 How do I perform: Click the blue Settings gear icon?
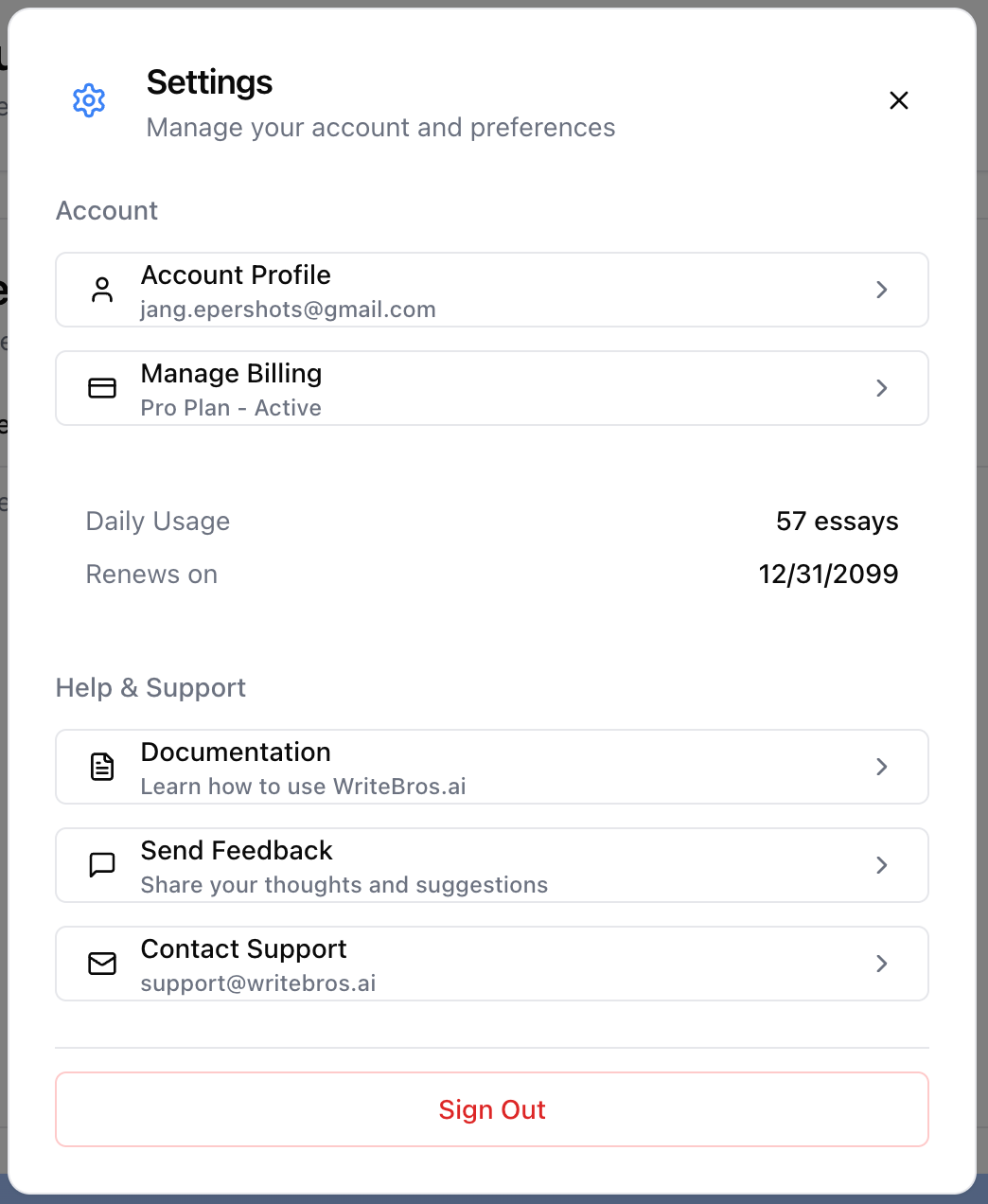click(x=89, y=100)
